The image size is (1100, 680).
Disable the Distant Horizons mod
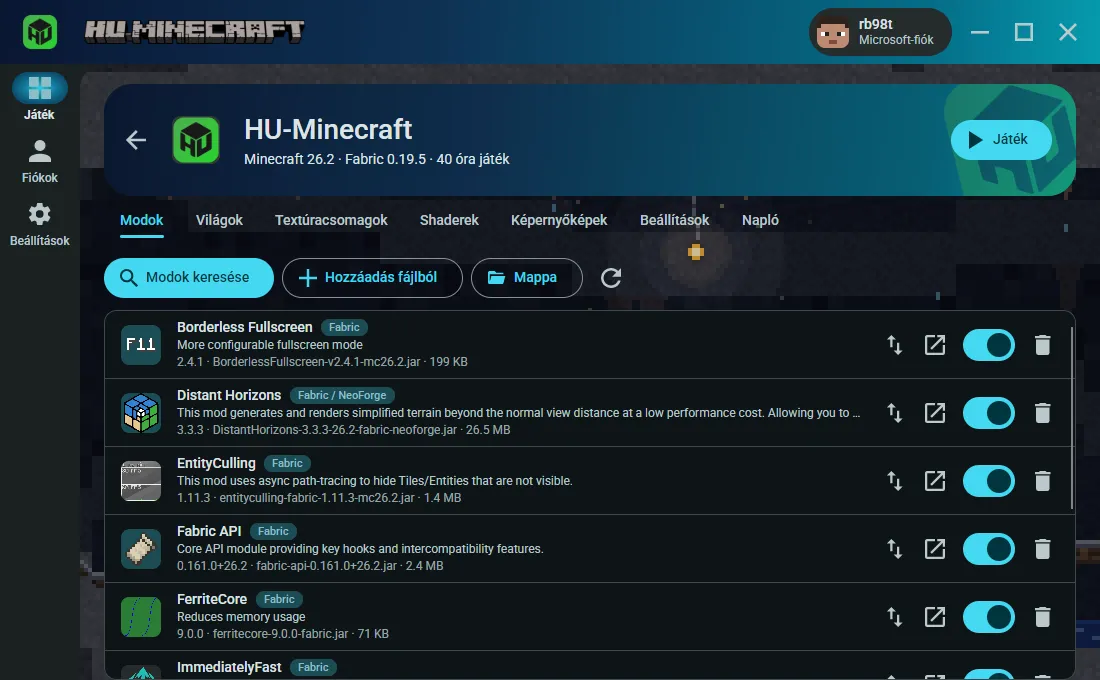(988, 413)
